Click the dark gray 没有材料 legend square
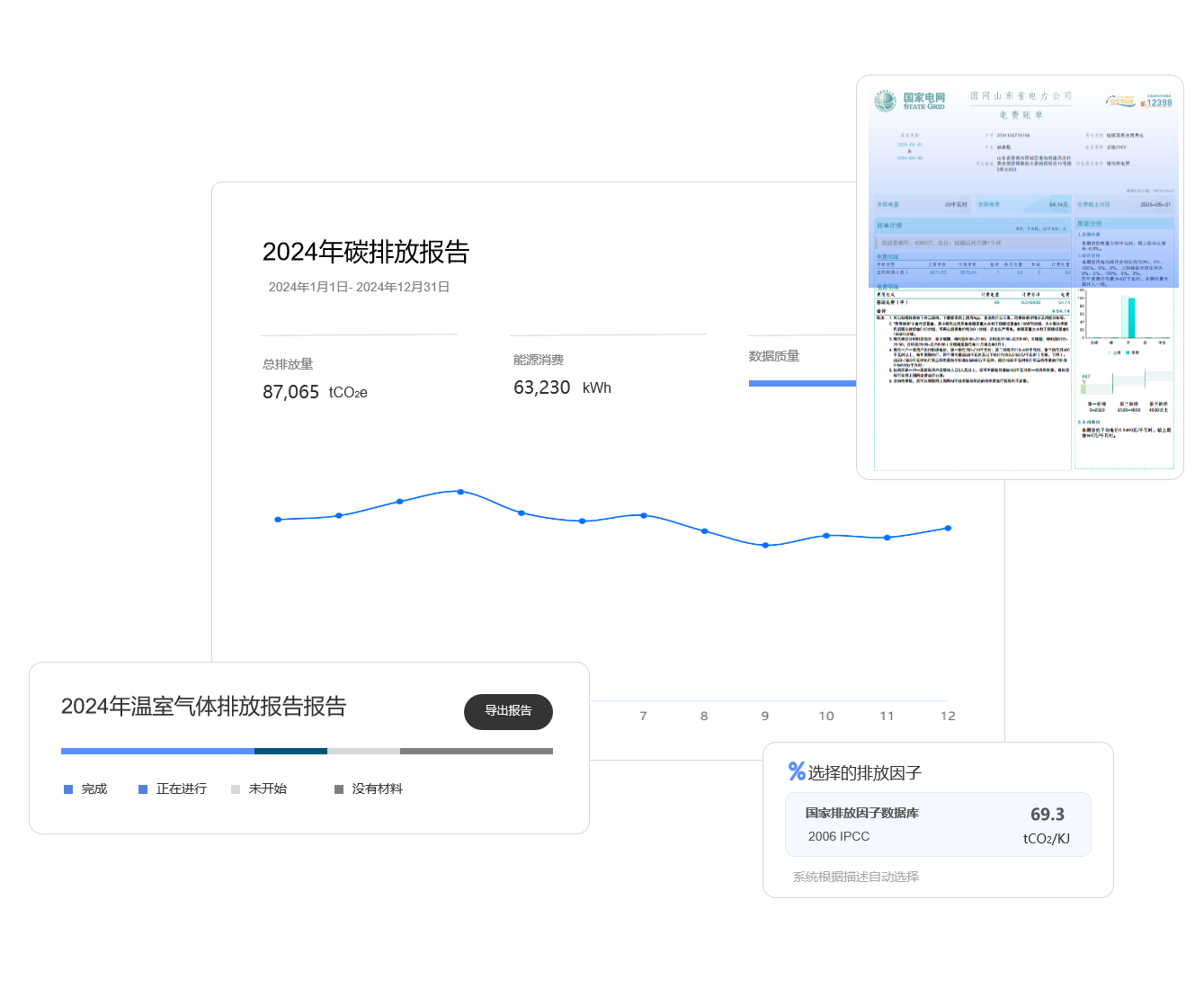Screen dimensions: 1204x989 339,789
